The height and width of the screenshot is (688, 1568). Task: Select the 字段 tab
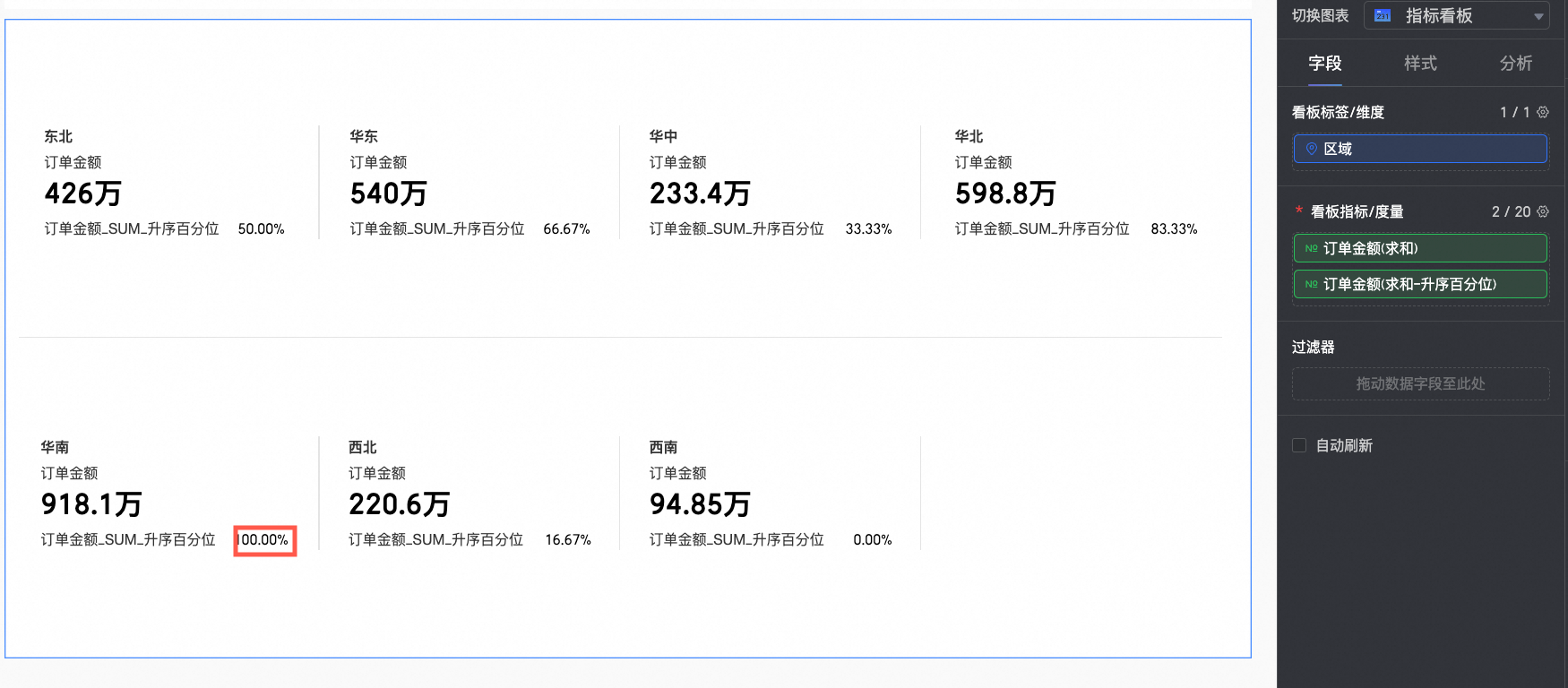click(x=1325, y=63)
